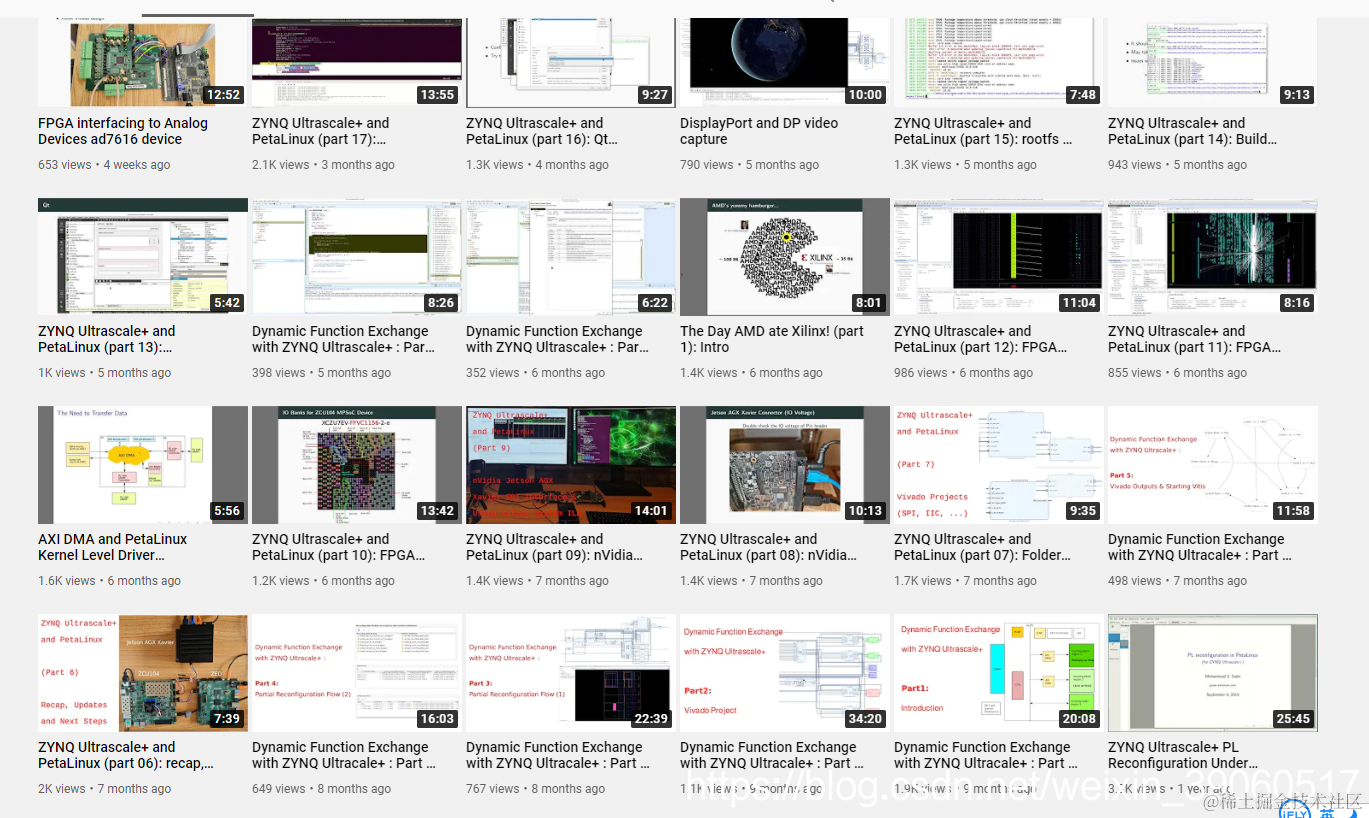Screen dimensions: 1369x818
Task: Click '790 views • 5 months ago' text
Action: (x=749, y=165)
